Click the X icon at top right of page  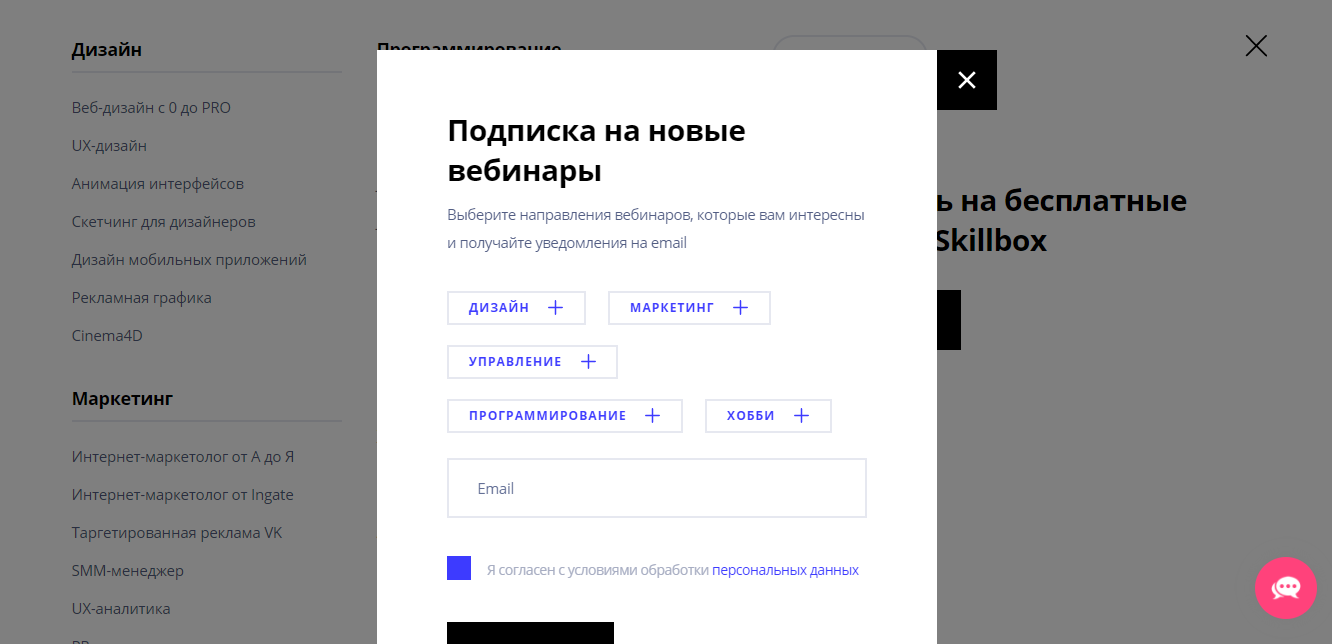click(1256, 45)
